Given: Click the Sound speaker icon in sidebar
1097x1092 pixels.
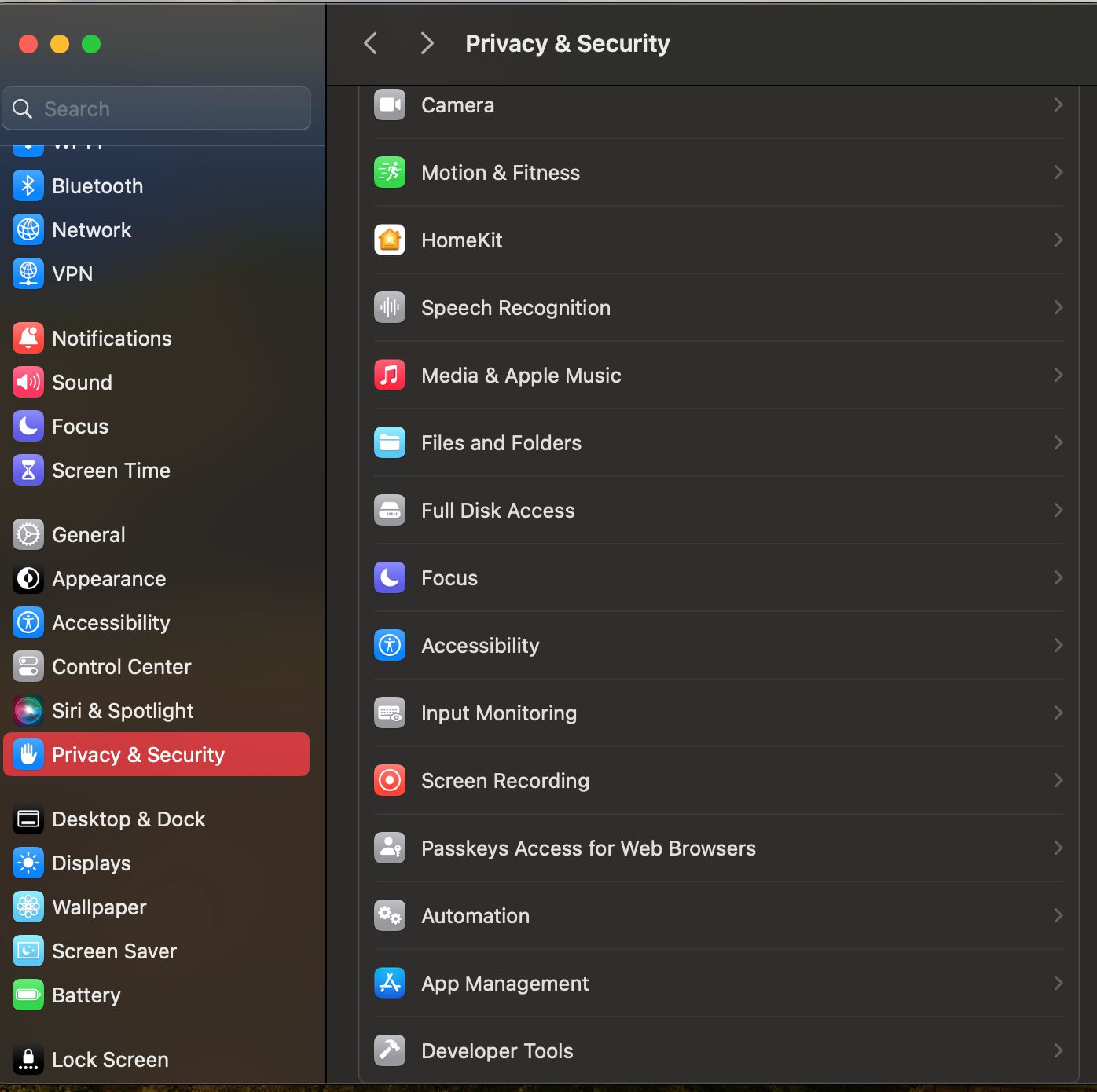Looking at the screenshot, I should [x=28, y=383].
